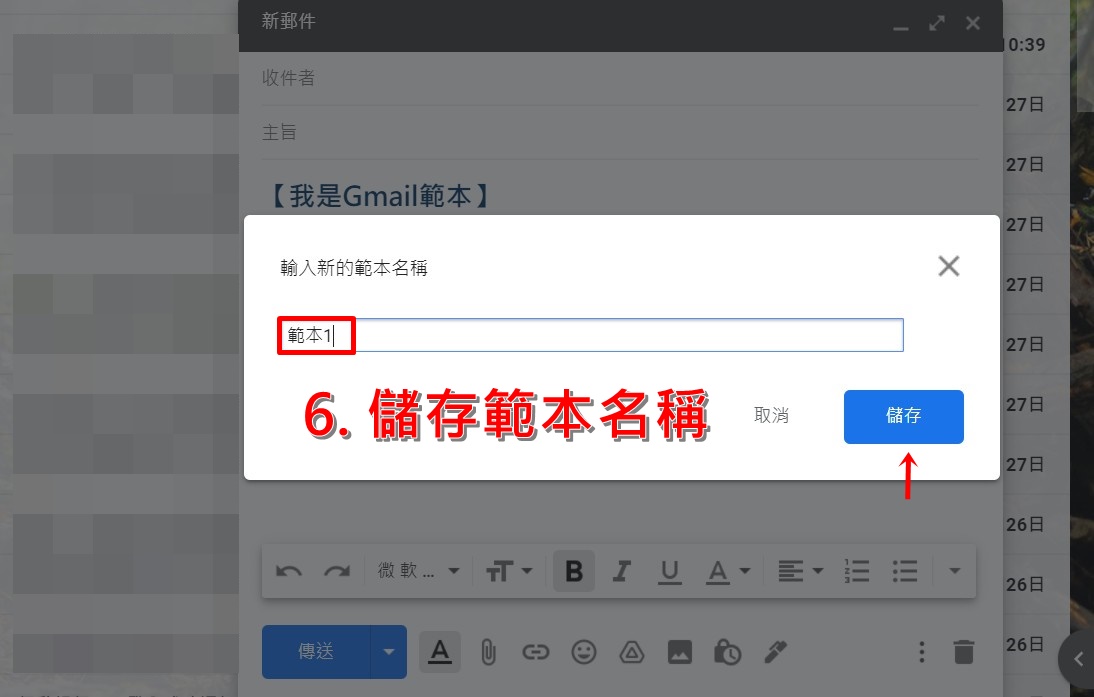Image resolution: width=1094 pixels, height=697 pixels.
Task: Open the text color picker
Action: click(728, 571)
